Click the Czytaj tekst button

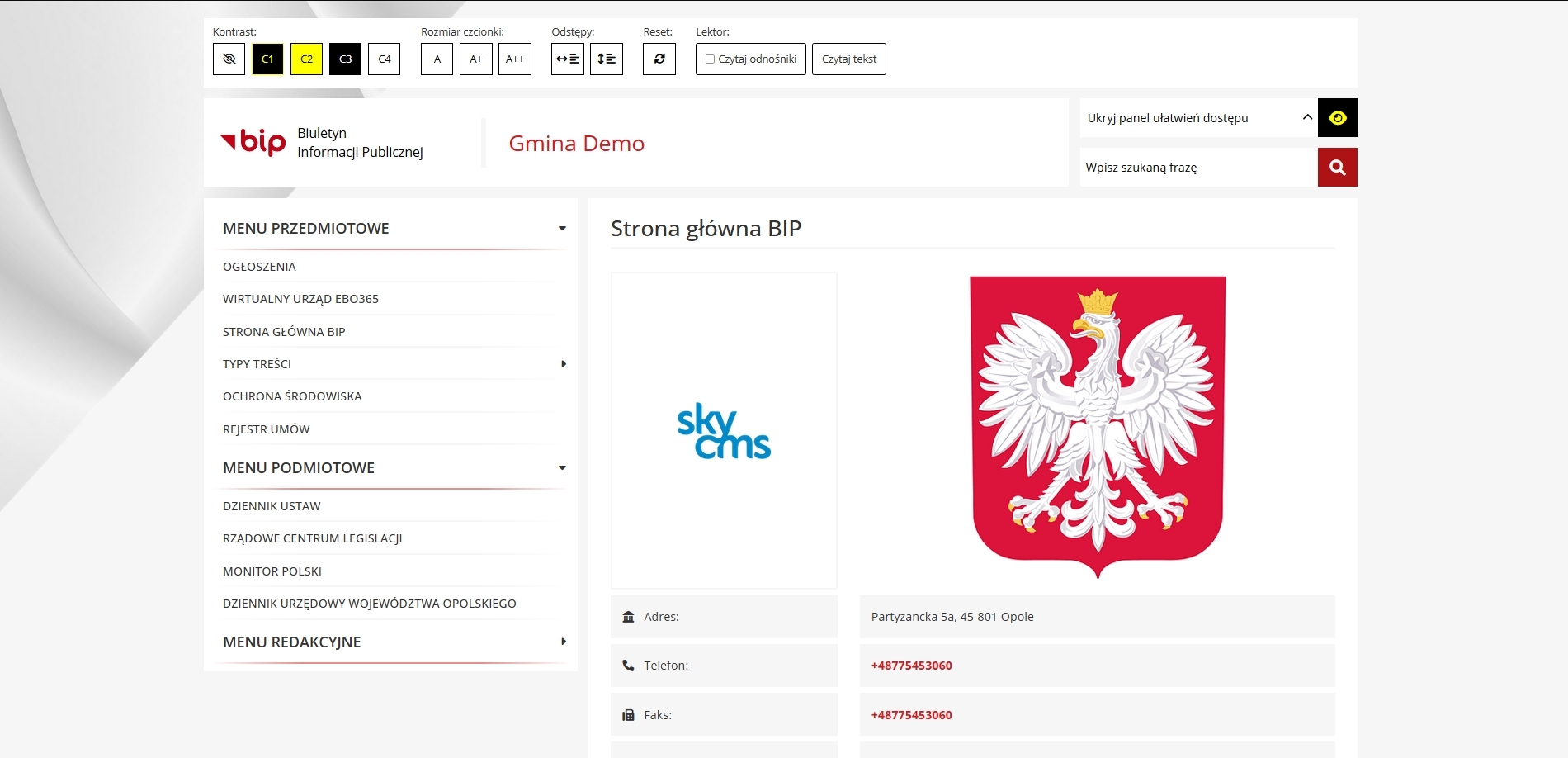point(849,59)
